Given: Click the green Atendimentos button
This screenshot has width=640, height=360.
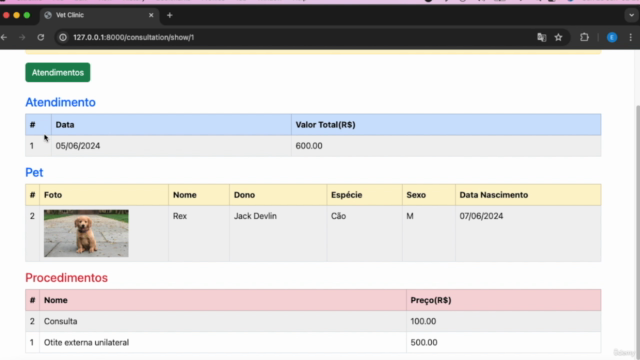Looking at the screenshot, I should pos(58,72).
